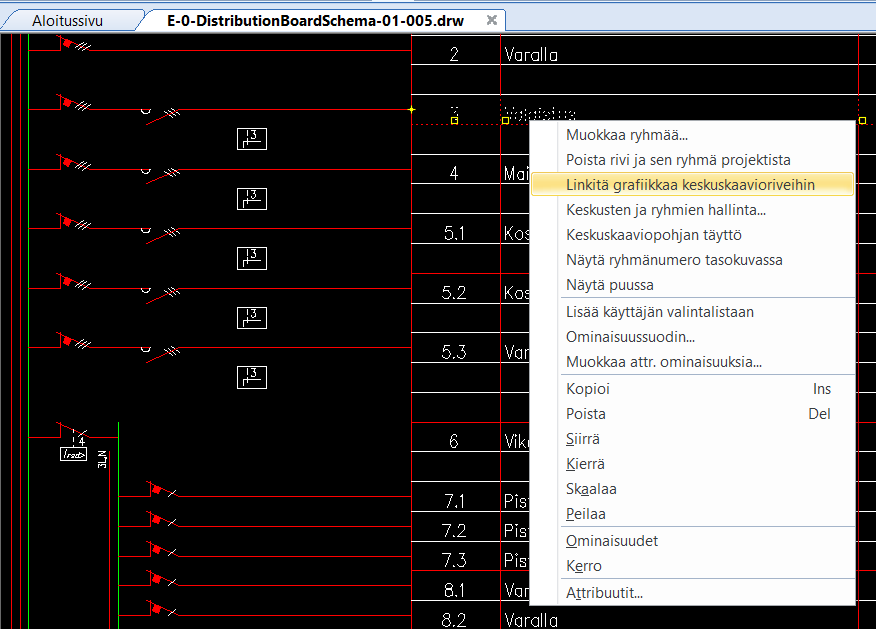
Task: Click Näytä ryhmänumero tasokuvassa
Action: (x=674, y=260)
